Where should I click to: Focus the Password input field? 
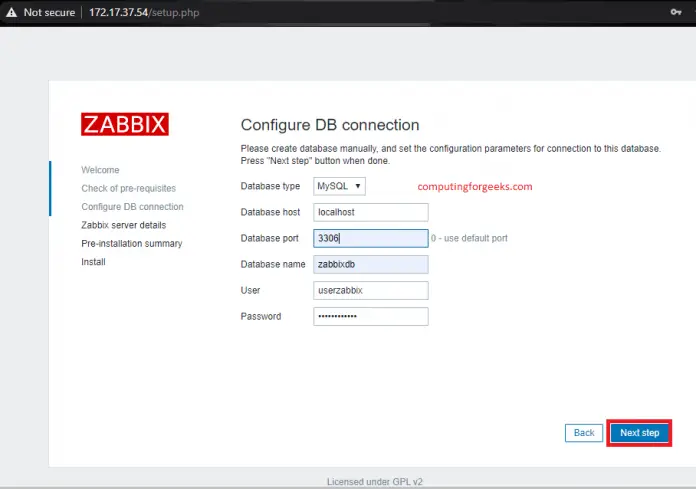(x=371, y=316)
